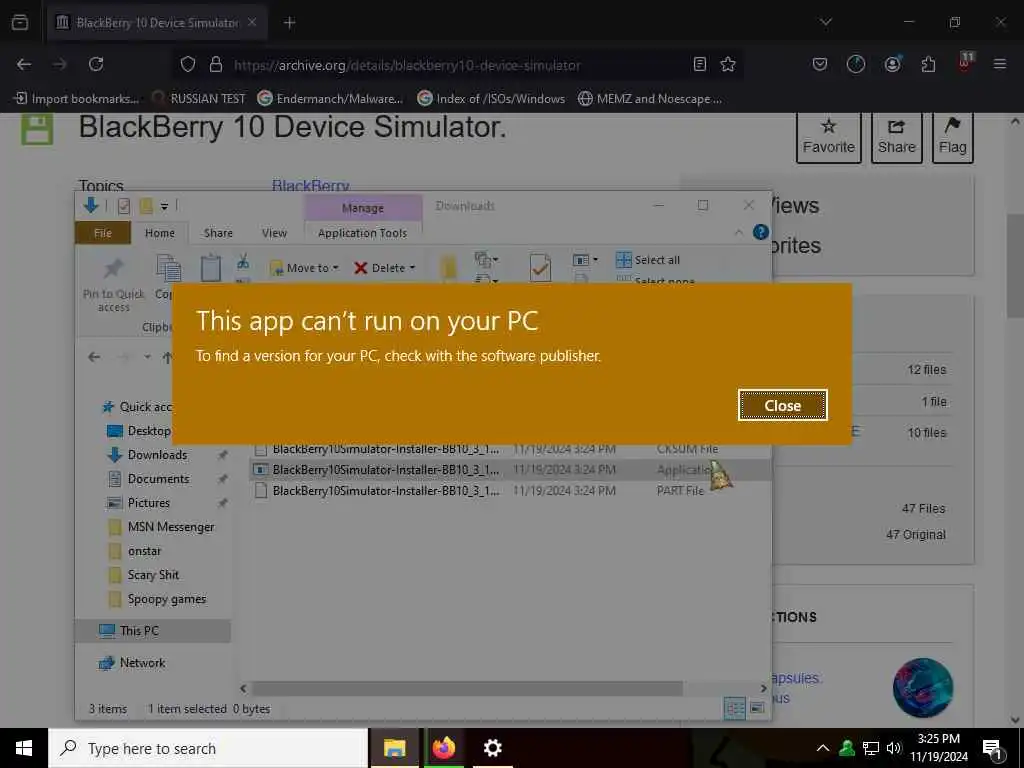1024x768 pixels.
Task: Open the MEMZ and Noescape bookmark
Action: 650,99
